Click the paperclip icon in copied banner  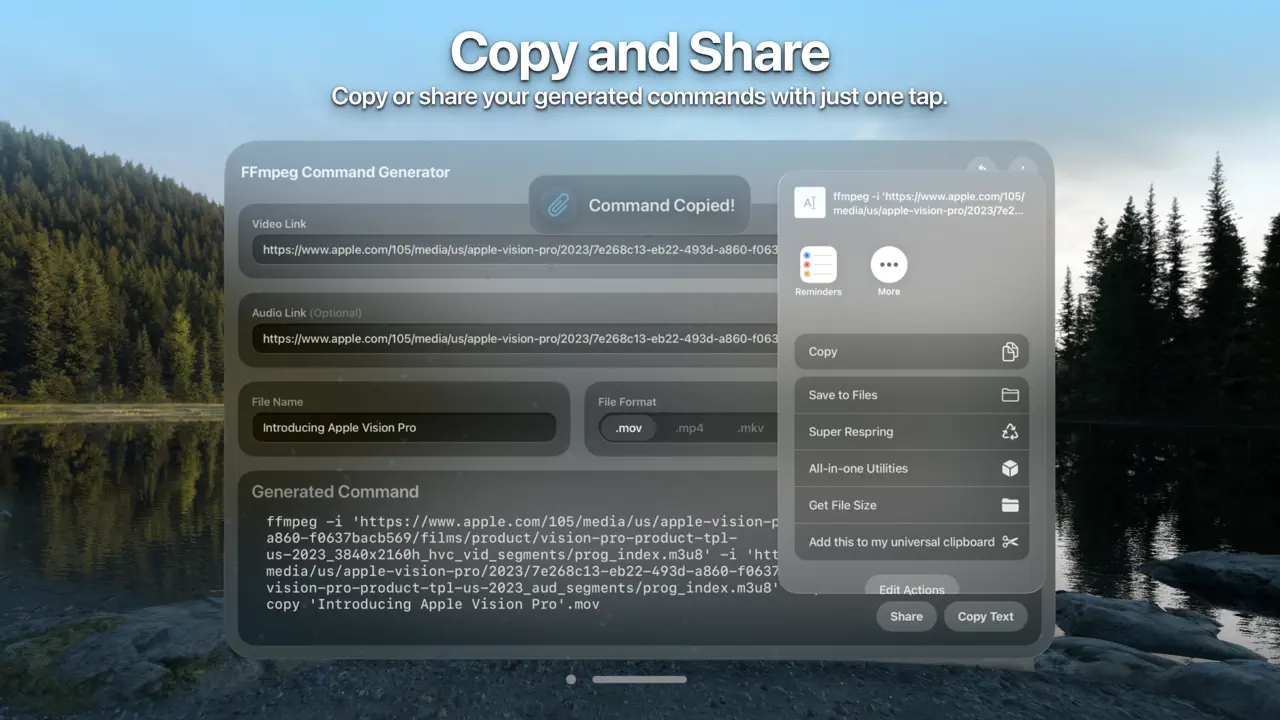[557, 205]
